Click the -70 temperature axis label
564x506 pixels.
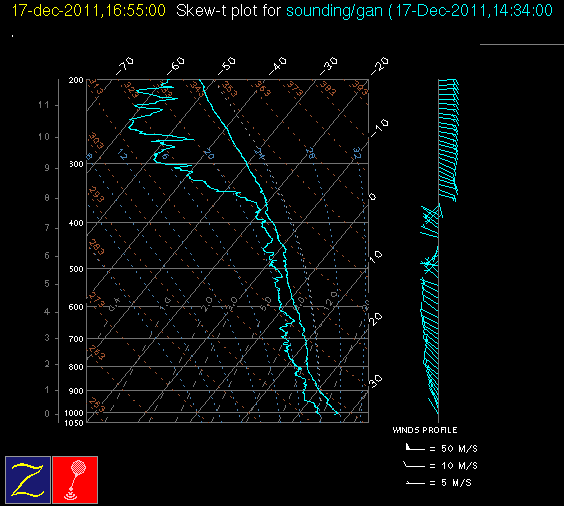(x=124, y=66)
